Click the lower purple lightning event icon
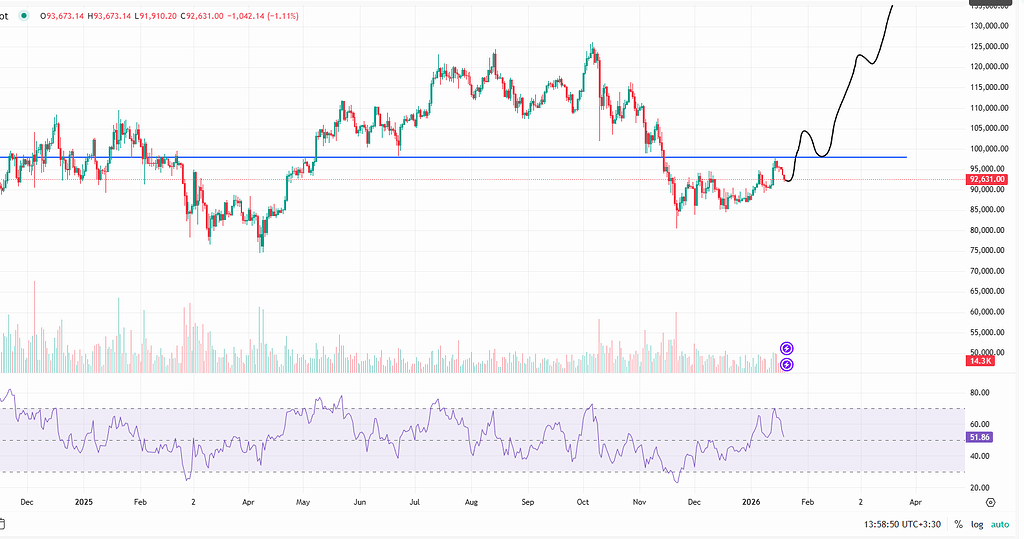Screen dimensions: 1024x539 [x=787, y=365]
